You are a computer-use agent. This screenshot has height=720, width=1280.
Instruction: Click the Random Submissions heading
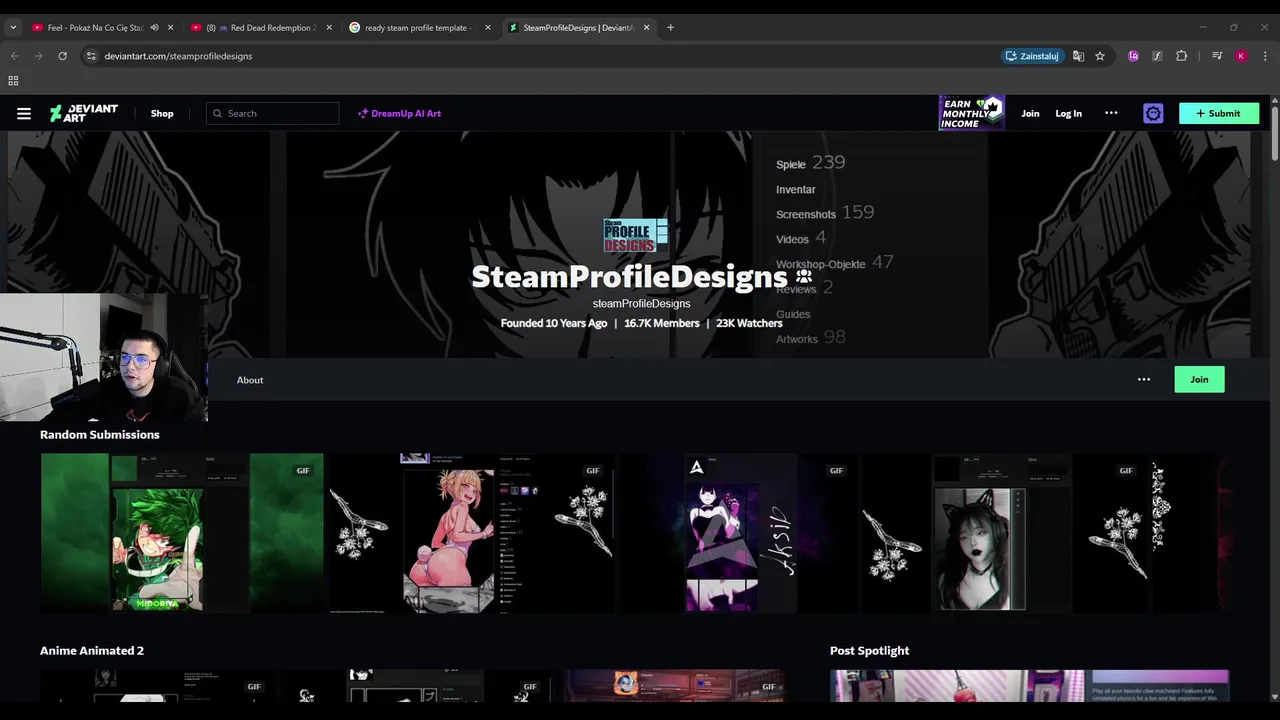click(x=100, y=435)
